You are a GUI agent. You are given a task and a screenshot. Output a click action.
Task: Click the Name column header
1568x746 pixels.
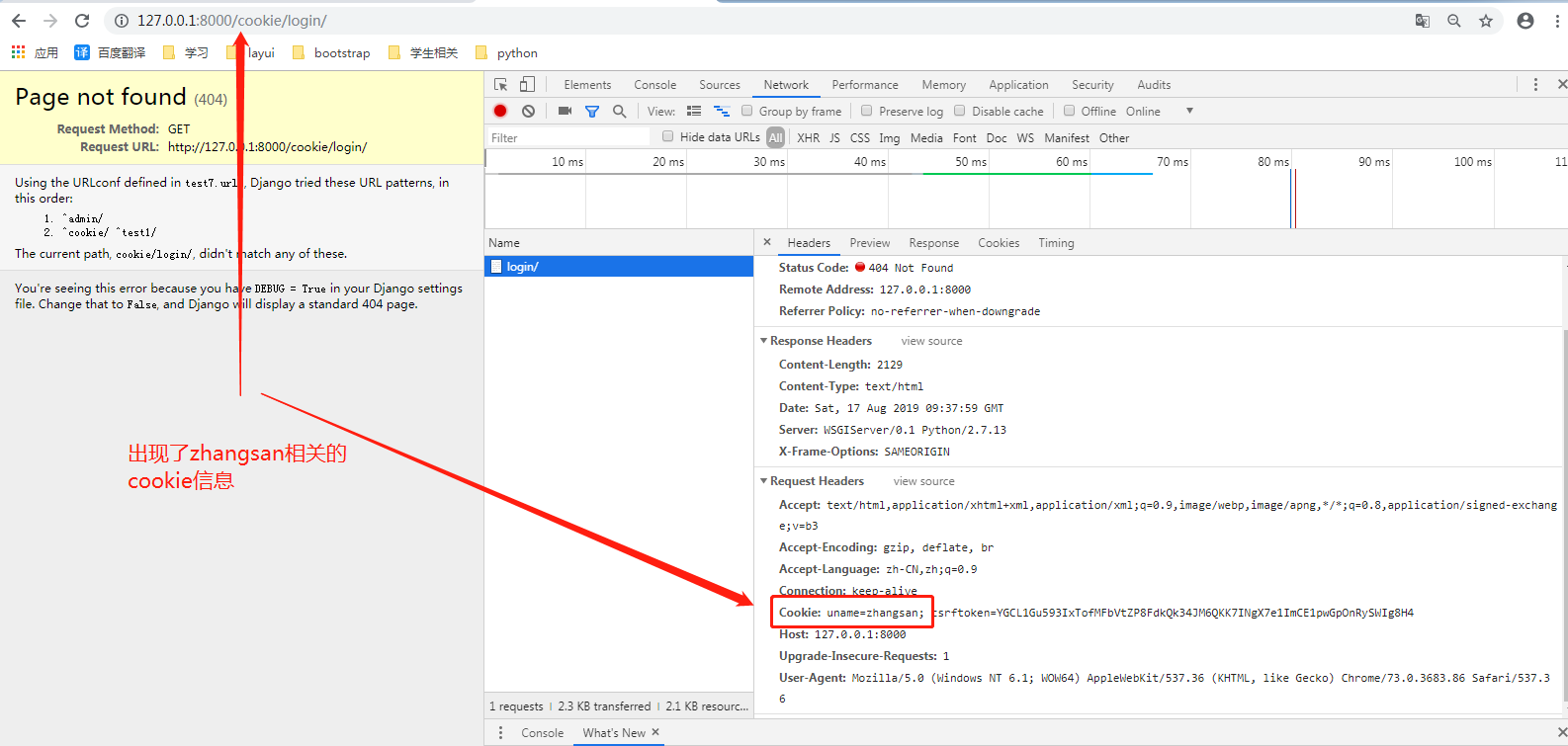(619, 243)
